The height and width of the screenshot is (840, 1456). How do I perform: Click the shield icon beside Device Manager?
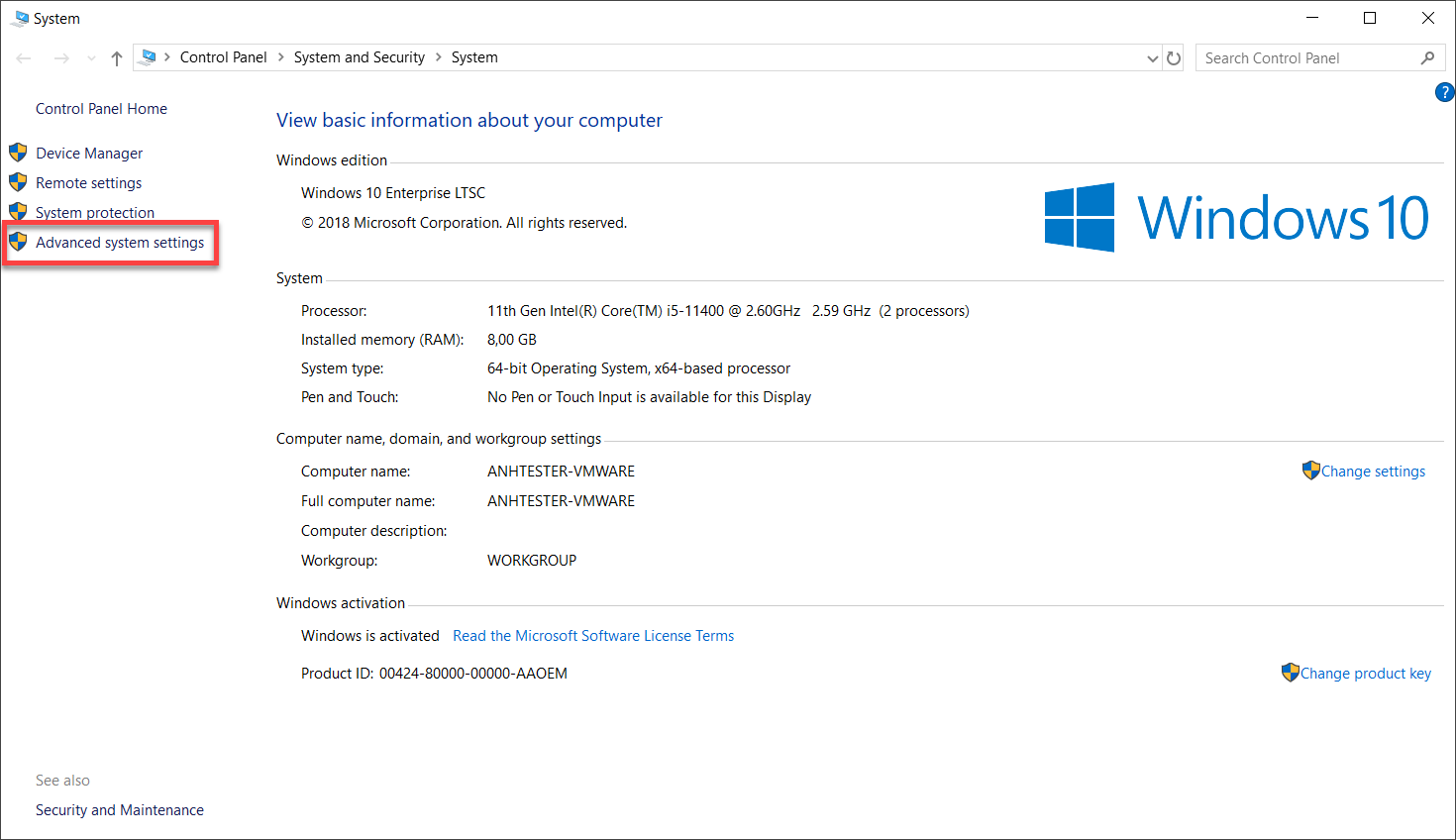[18, 153]
